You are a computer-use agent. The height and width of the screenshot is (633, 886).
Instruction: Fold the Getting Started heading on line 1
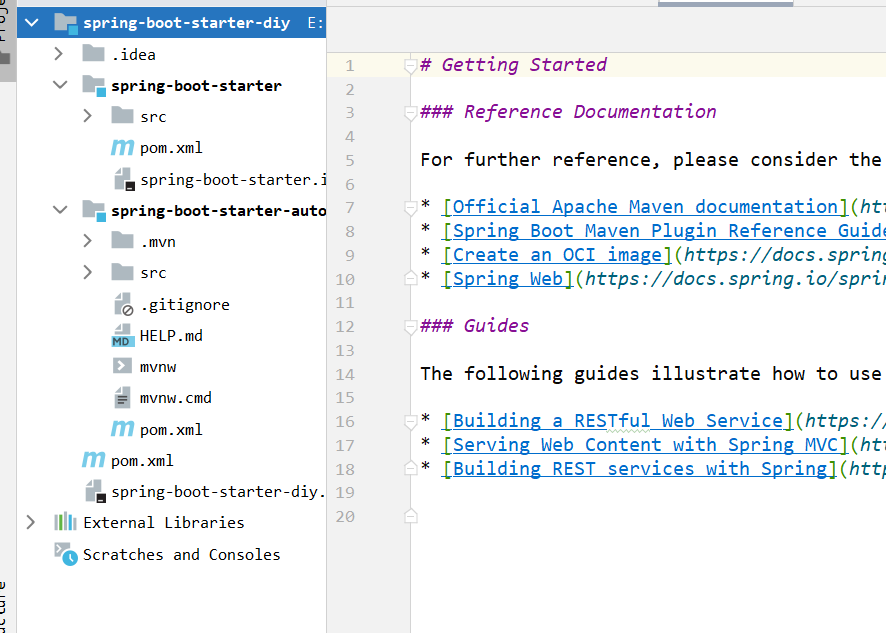[x=410, y=66]
